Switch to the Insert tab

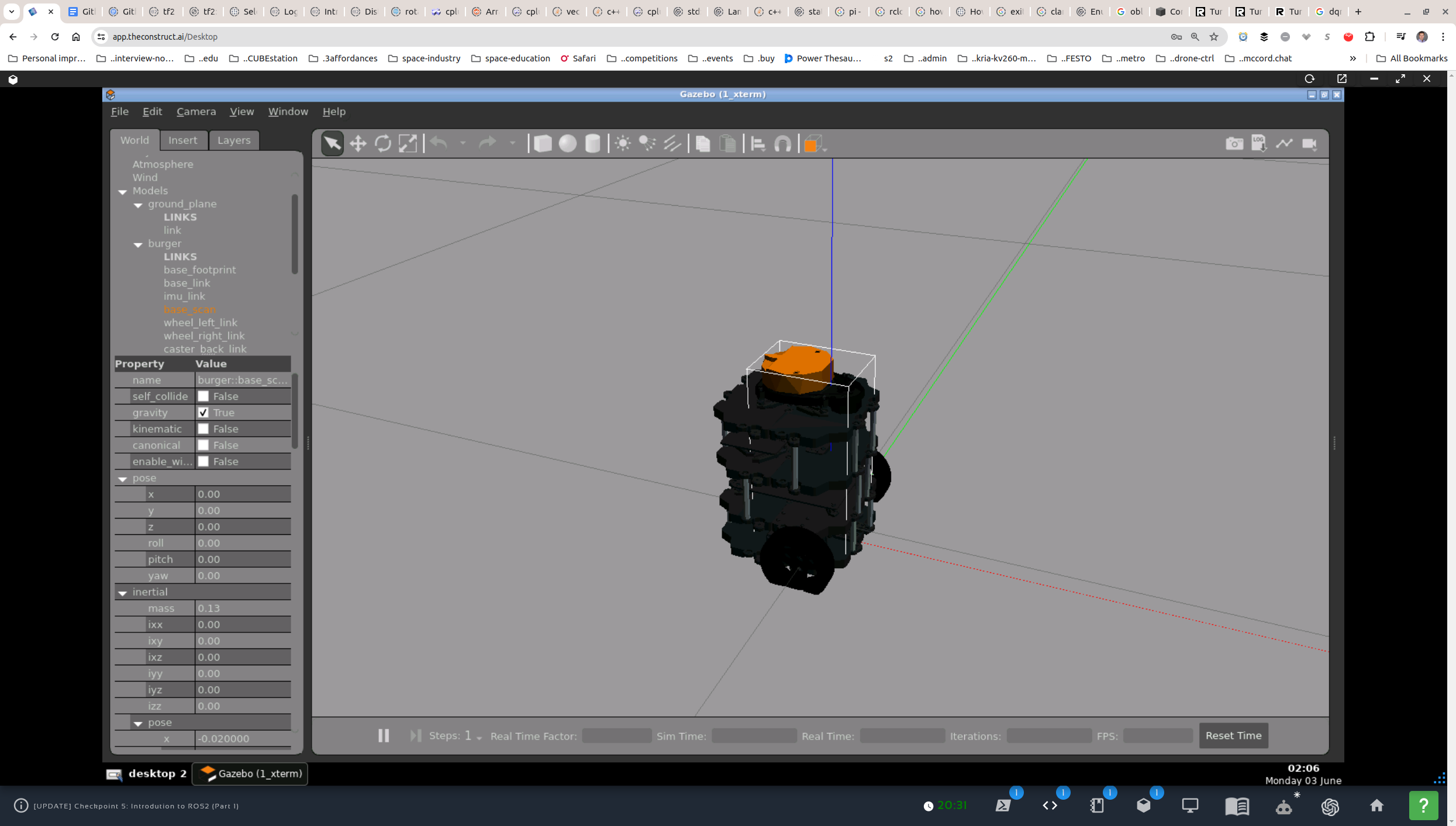pyautogui.click(x=182, y=140)
